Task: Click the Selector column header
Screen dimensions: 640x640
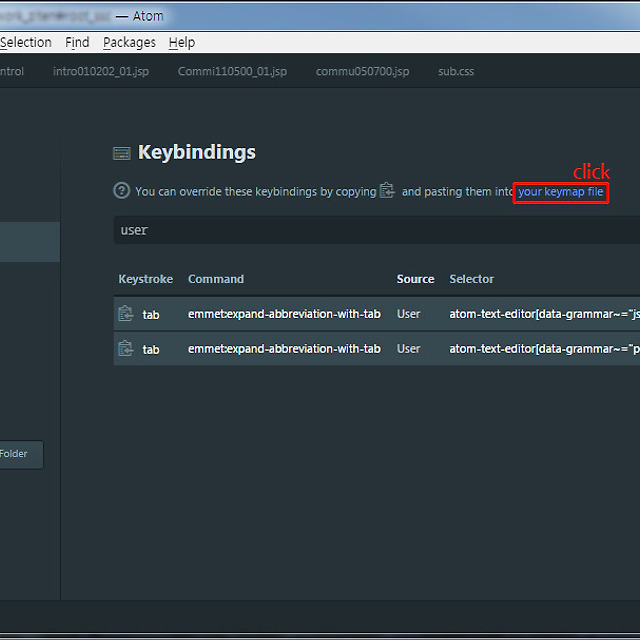Action: point(472,279)
